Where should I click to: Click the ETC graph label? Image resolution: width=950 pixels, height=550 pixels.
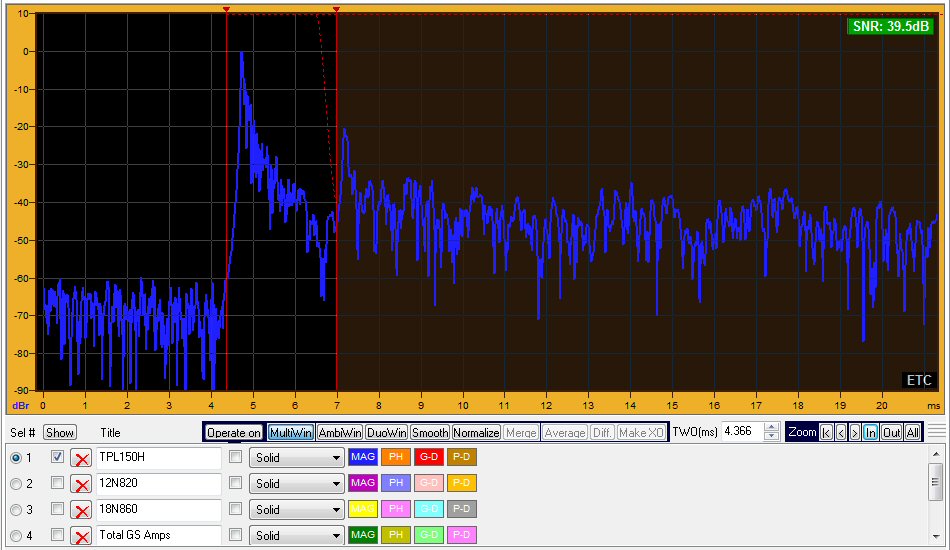[x=918, y=380]
